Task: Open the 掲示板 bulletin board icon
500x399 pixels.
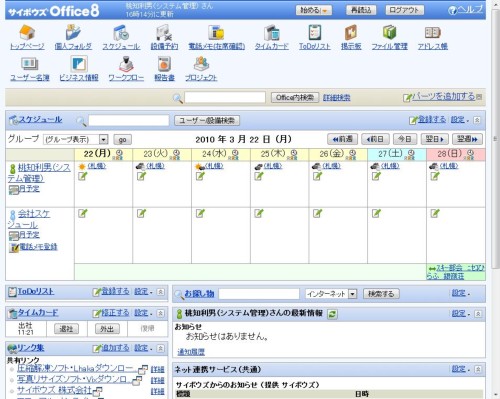Action: 351,33
